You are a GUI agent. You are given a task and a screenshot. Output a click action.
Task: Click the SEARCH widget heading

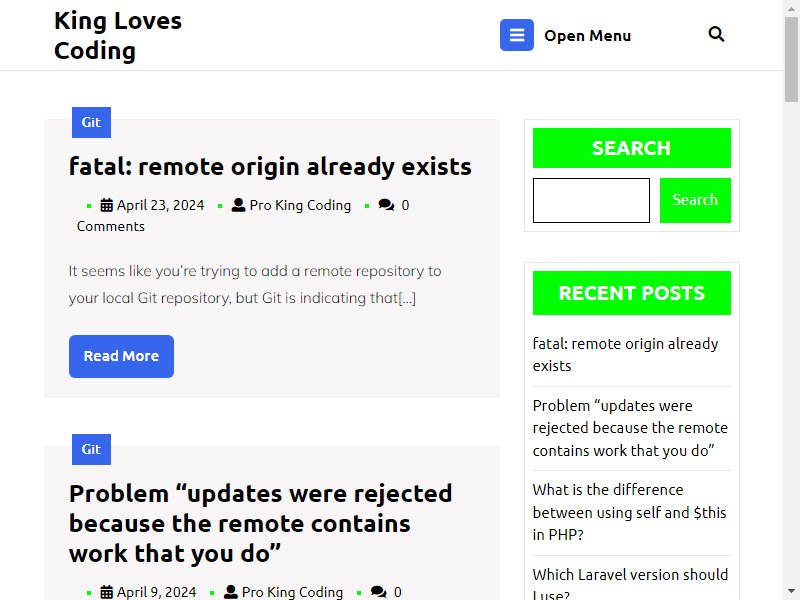click(632, 148)
